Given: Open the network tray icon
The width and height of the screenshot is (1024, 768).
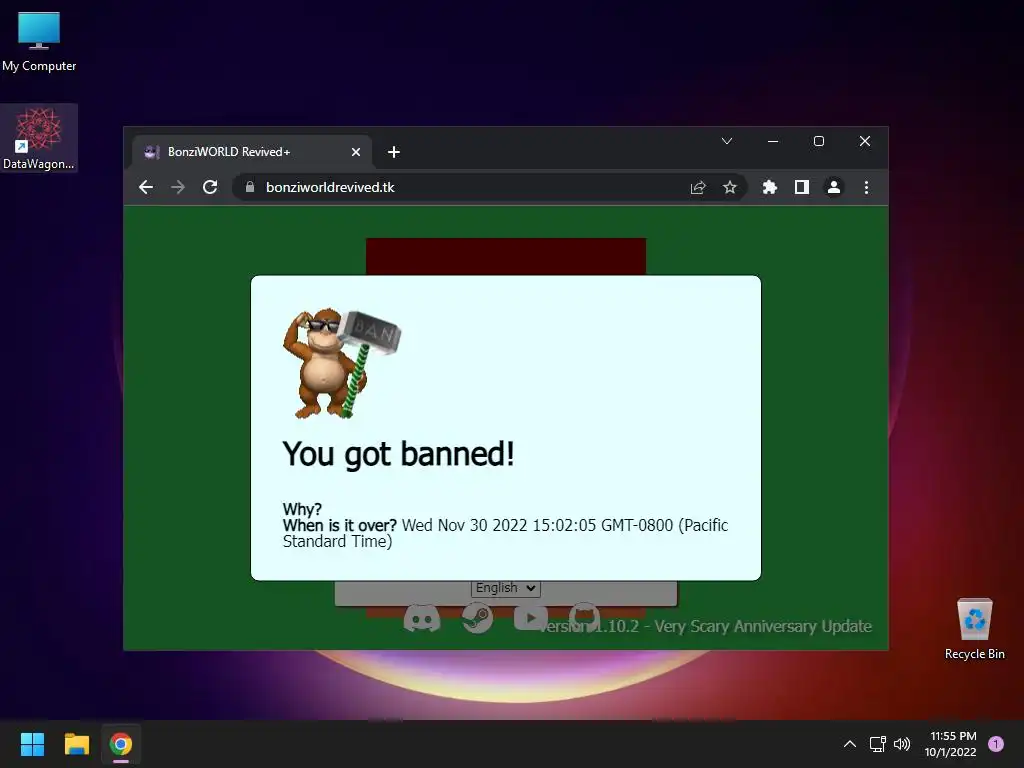Looking at the screenshot, I should (x=878, y=744).
